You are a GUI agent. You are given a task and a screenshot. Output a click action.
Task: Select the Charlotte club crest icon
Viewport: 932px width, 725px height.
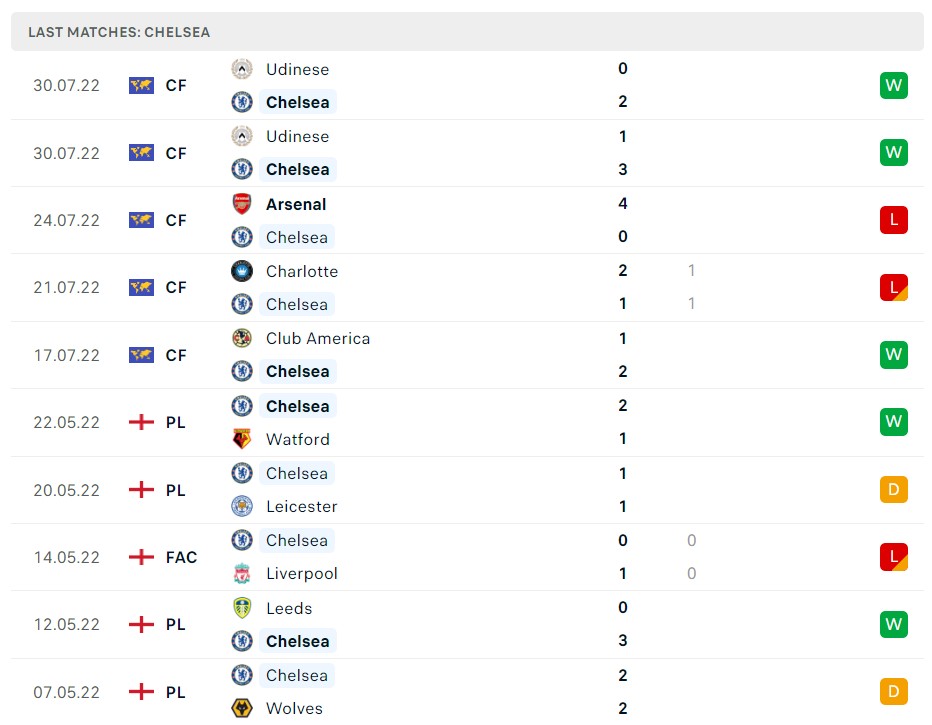pyautogui.click(x=241, y=271)
